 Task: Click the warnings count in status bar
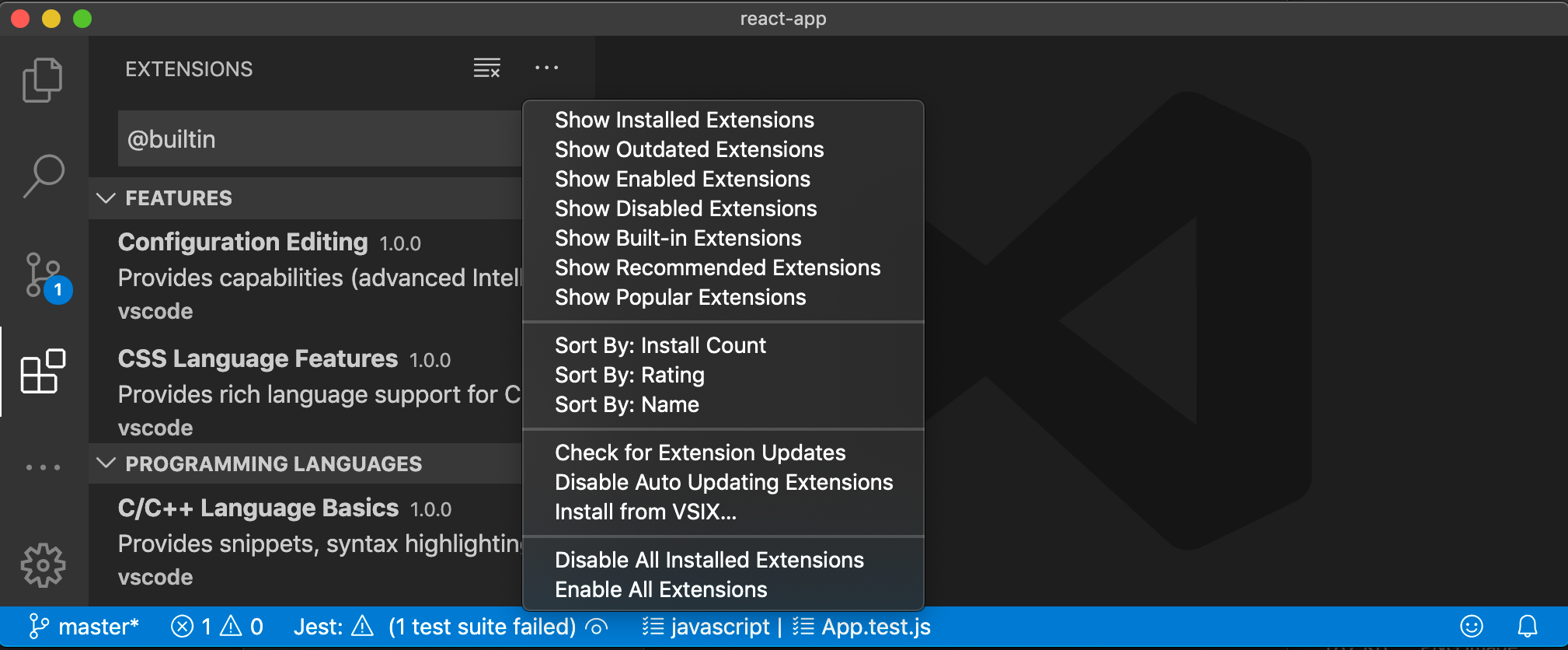[x=242, y=626]
